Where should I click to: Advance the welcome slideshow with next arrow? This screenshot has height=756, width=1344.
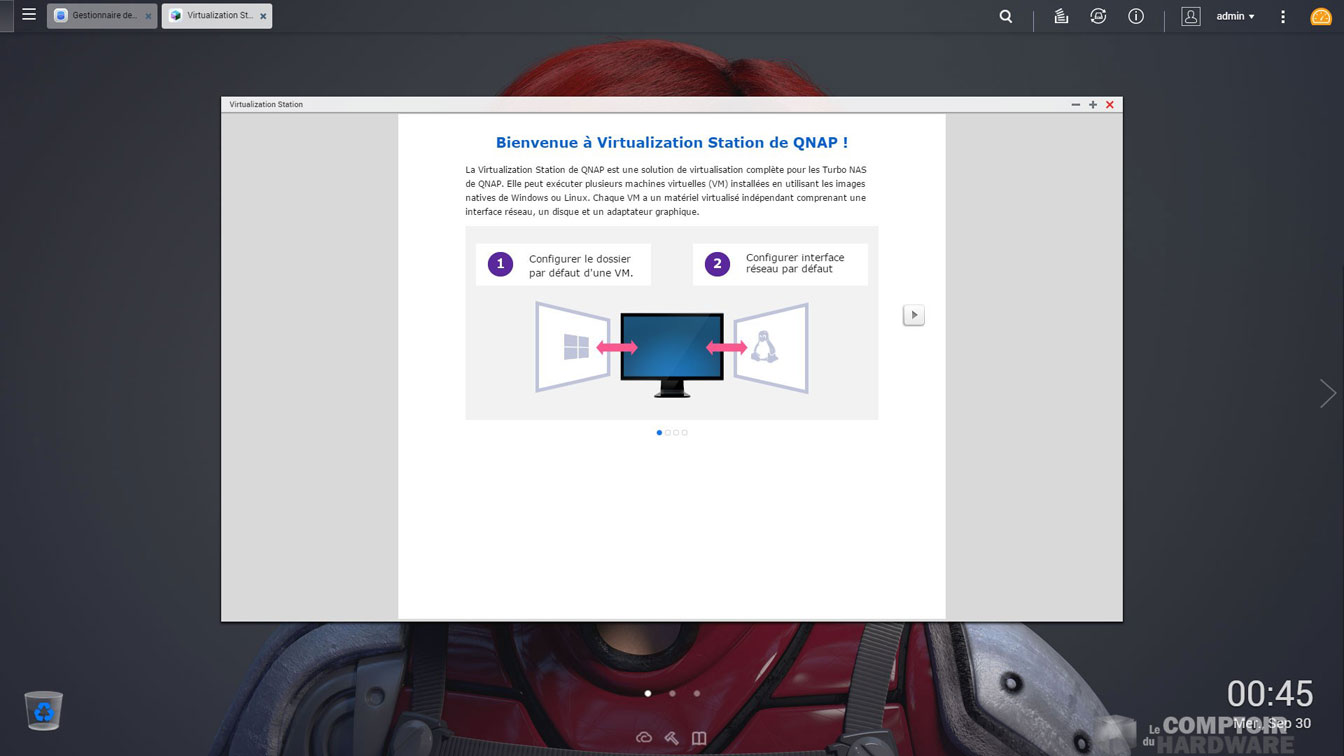pyautogui.click(x=913, y=315)
